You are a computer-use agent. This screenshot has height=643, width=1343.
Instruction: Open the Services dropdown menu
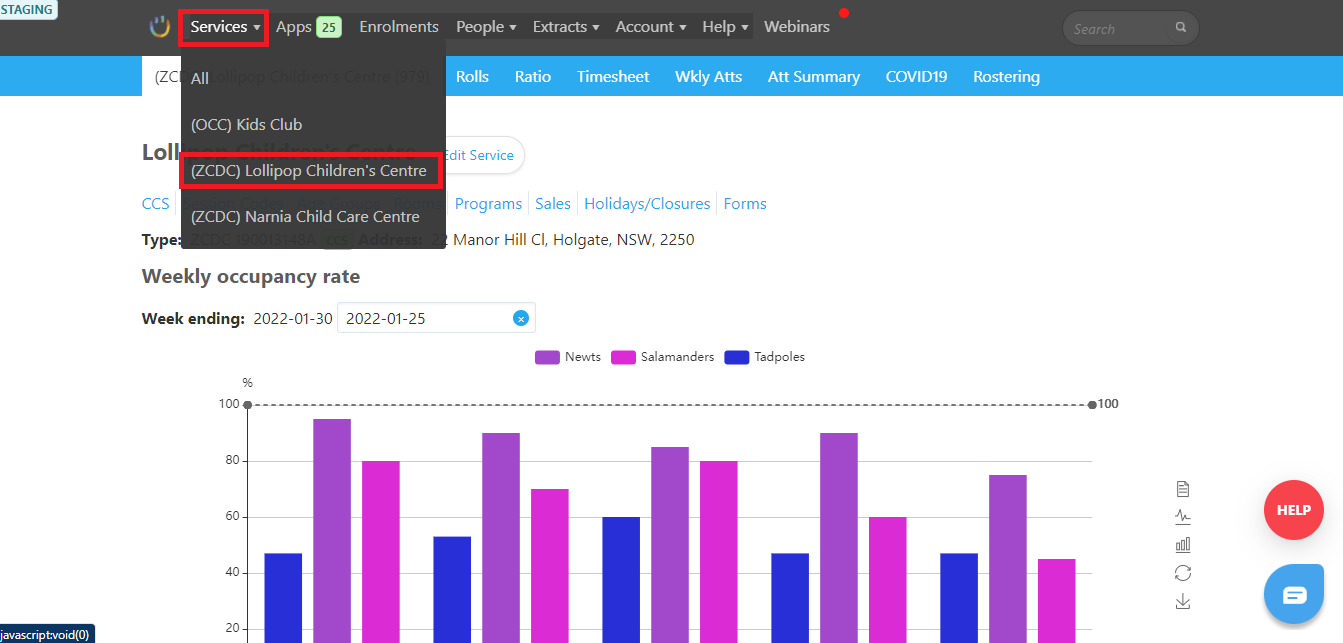[x=225, y=27]
